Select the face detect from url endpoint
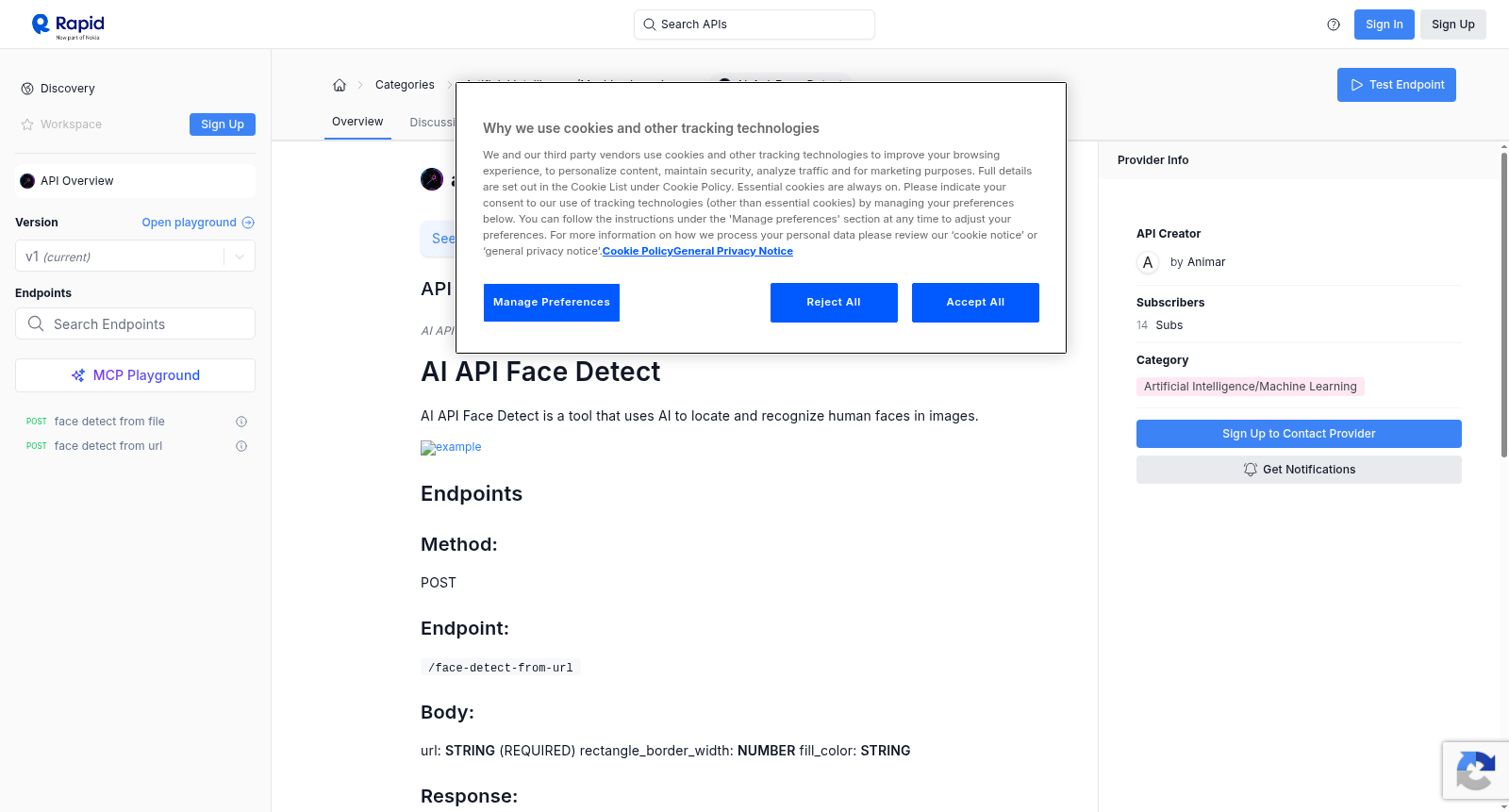Image resolution: width=1509 pixels, height=812 pixels. [x=108, y=446]
